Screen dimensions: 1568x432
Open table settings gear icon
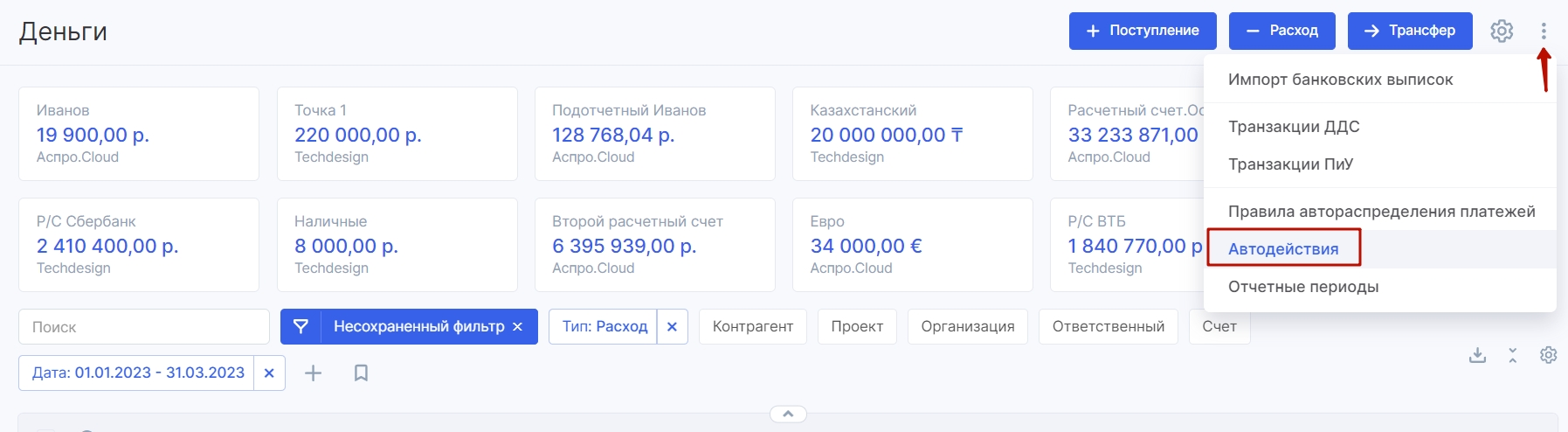click(1548, 355)
